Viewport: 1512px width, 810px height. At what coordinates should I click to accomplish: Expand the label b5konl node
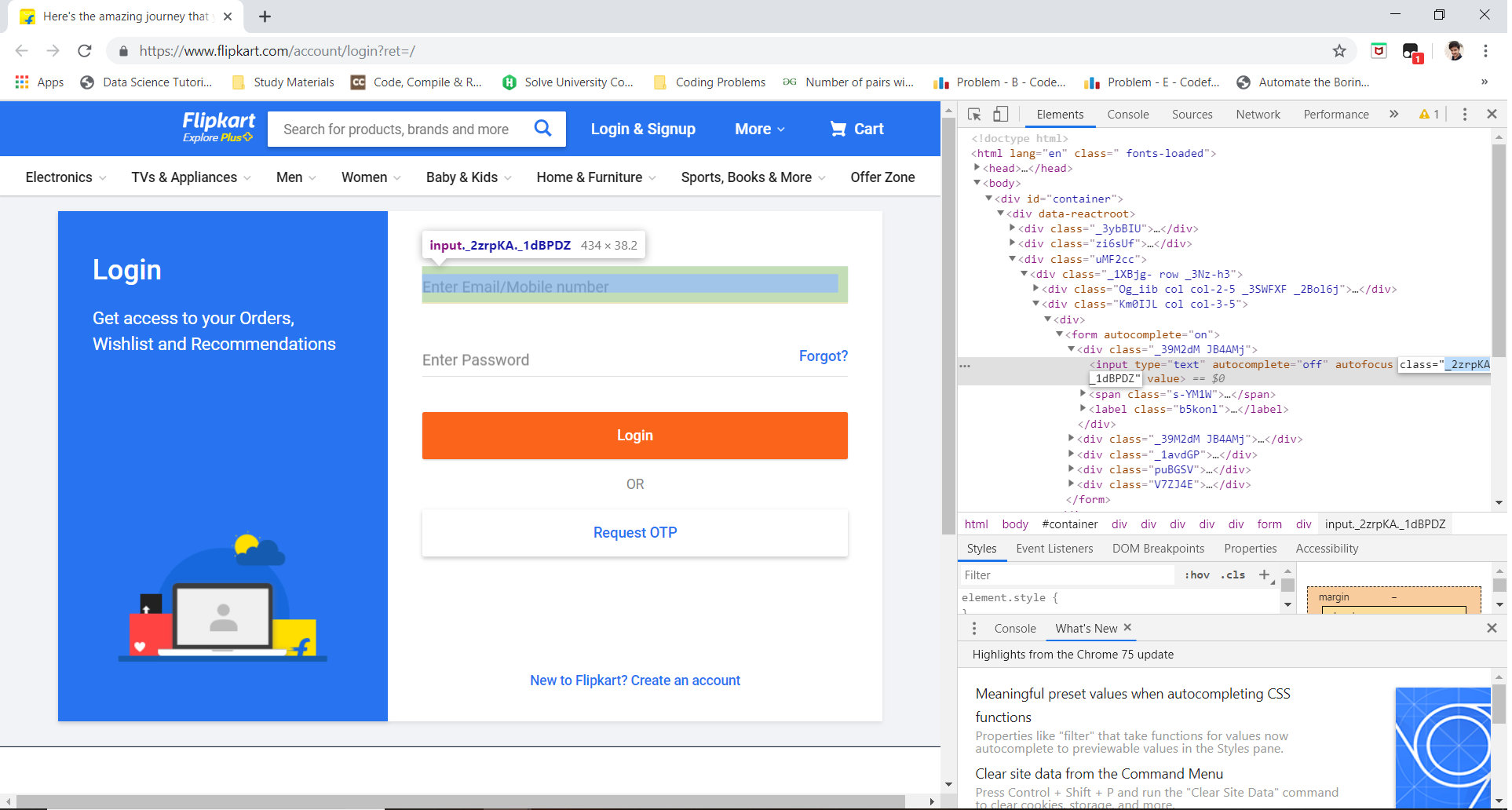[x=1083, y=409]
